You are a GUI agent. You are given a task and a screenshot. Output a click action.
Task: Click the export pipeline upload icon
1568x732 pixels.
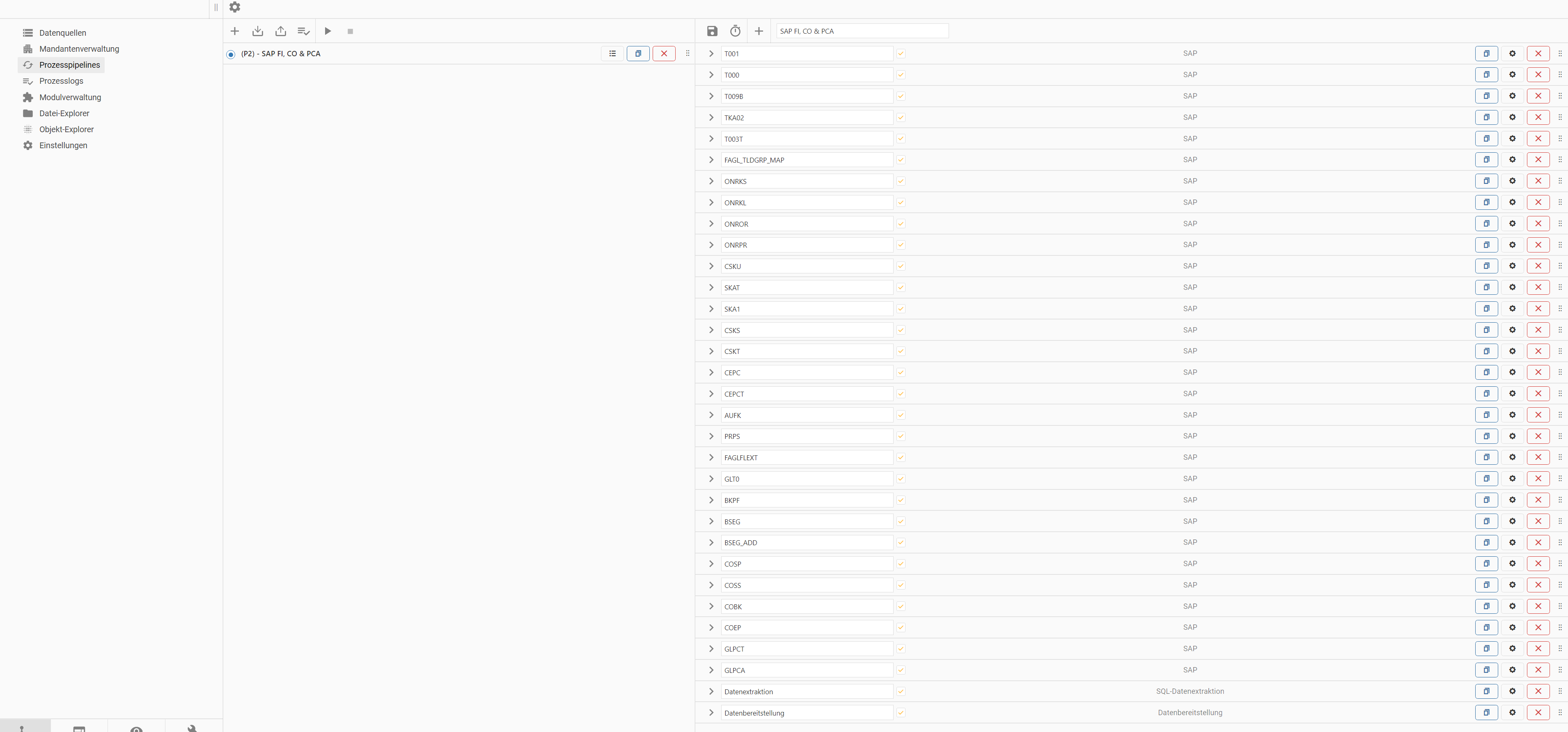click(281, 31)
